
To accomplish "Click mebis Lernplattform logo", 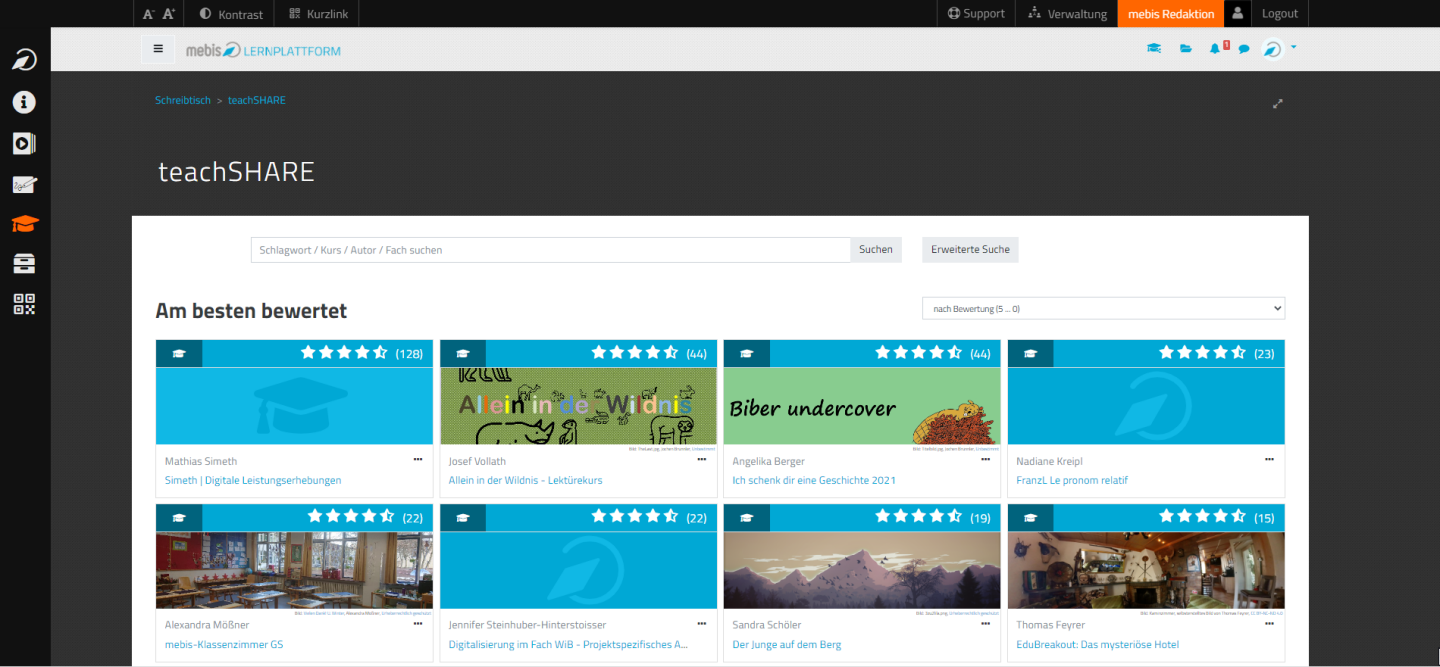I will pyautogui.click(x=263, y=50).
